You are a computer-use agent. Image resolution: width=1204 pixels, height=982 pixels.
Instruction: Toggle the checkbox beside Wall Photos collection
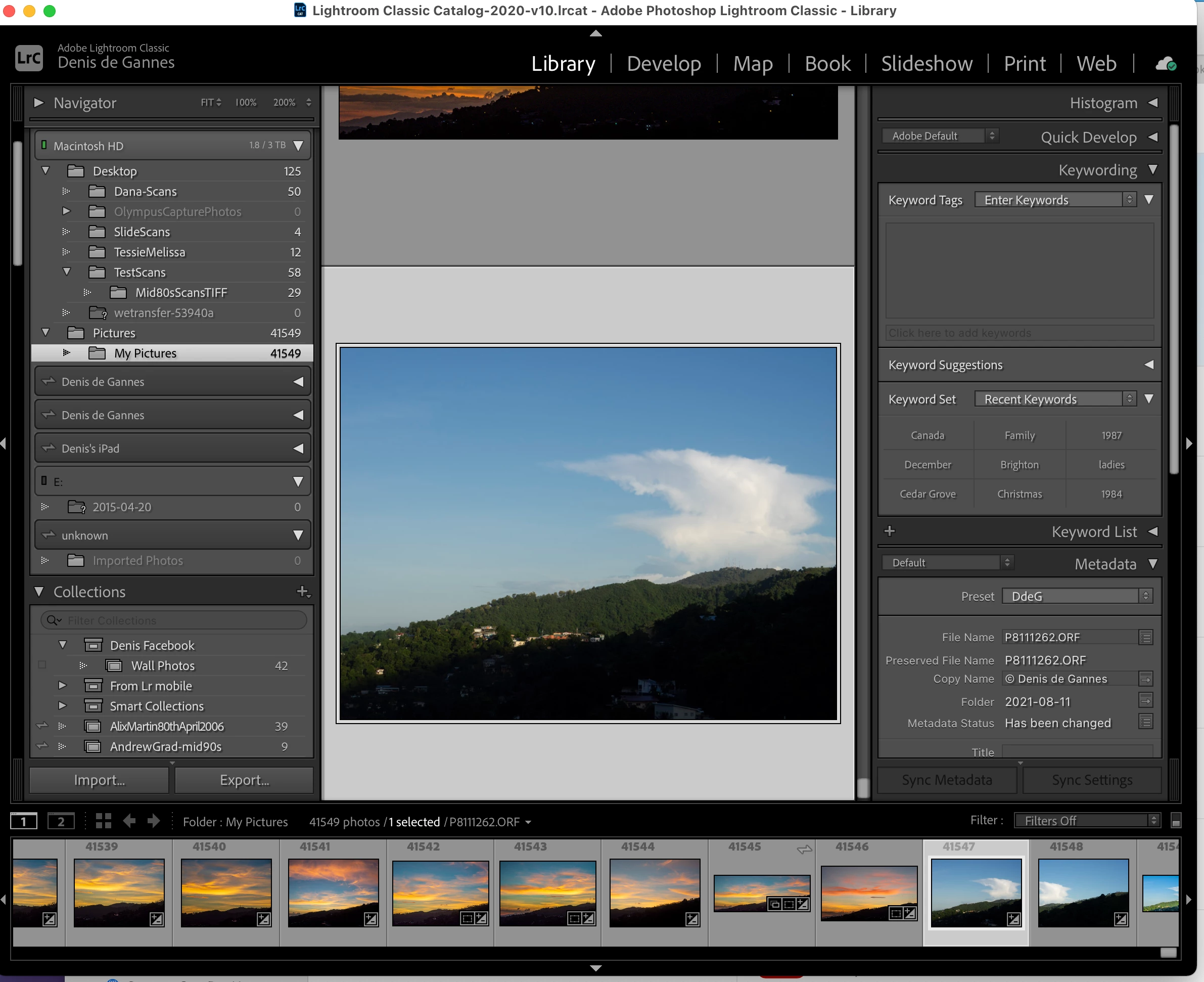pyautogui.click(x=42, y=665)
